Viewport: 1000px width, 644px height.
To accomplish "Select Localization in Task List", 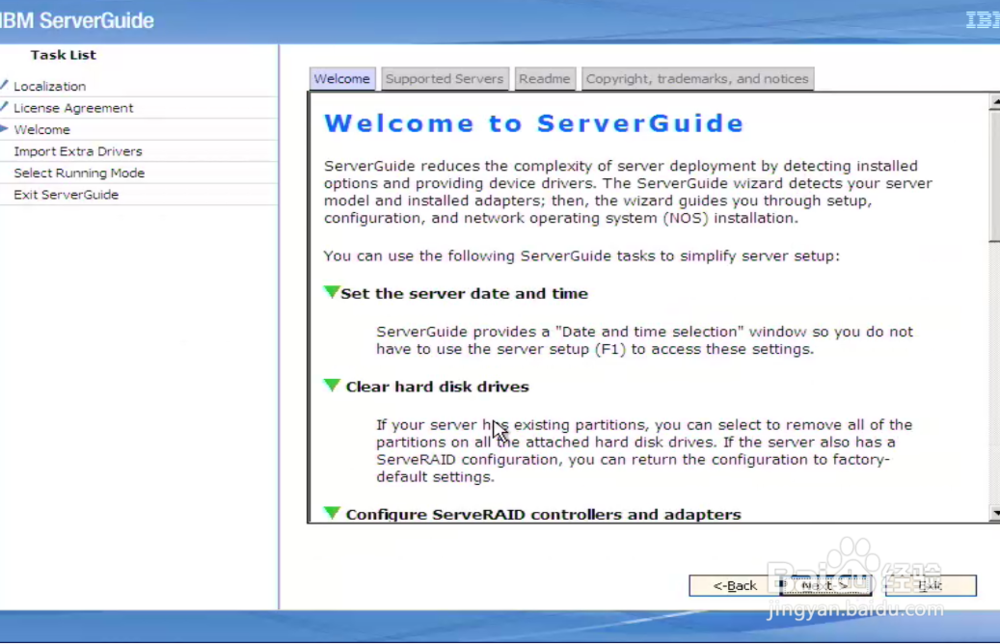I will tap(50, 86).
